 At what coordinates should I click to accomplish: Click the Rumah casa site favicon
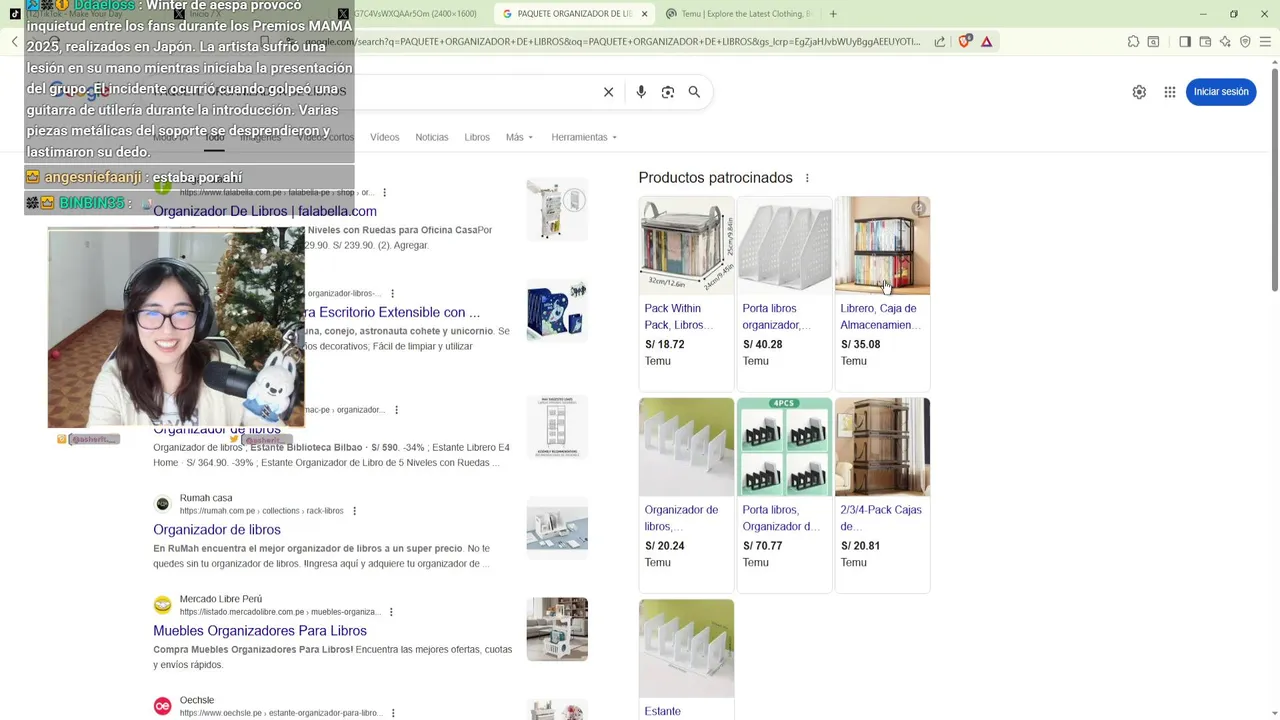pos(162,504)
